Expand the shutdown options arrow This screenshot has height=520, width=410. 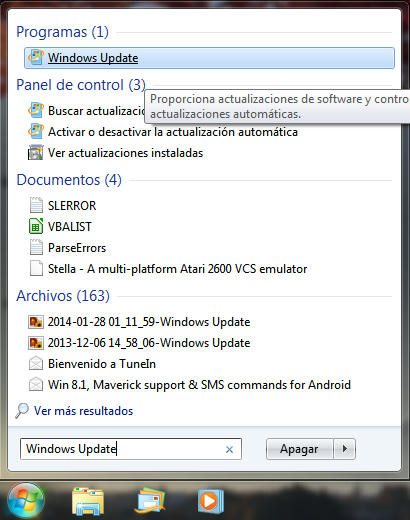coord(345,449)
